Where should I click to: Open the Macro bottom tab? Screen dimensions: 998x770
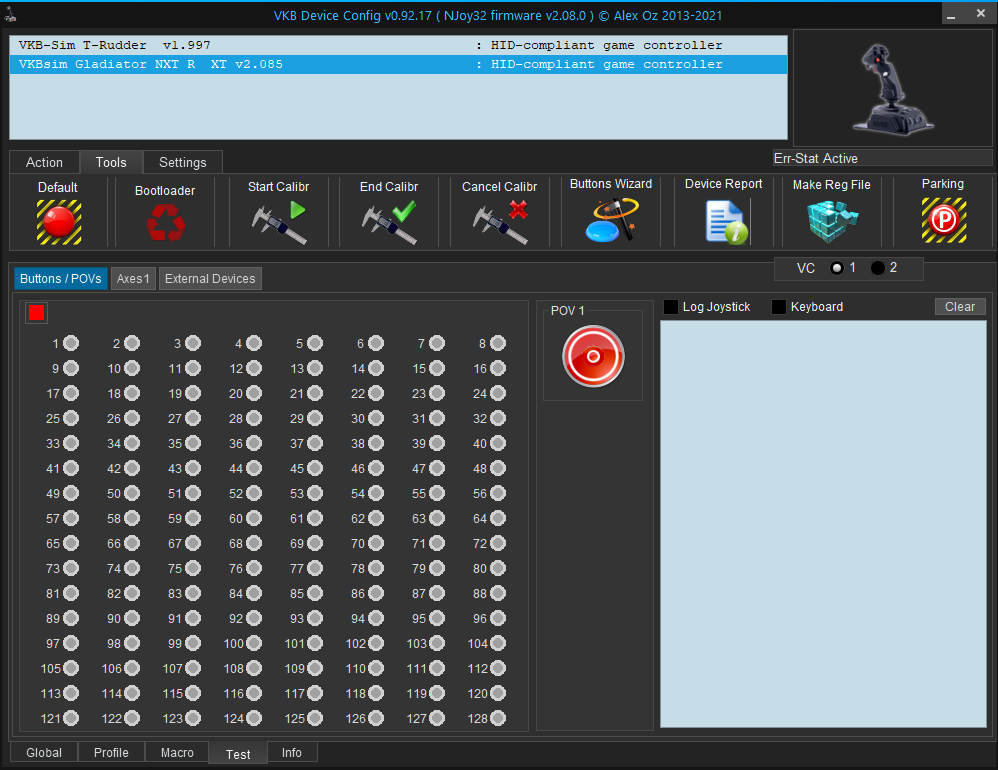click(x=177, y=752)
